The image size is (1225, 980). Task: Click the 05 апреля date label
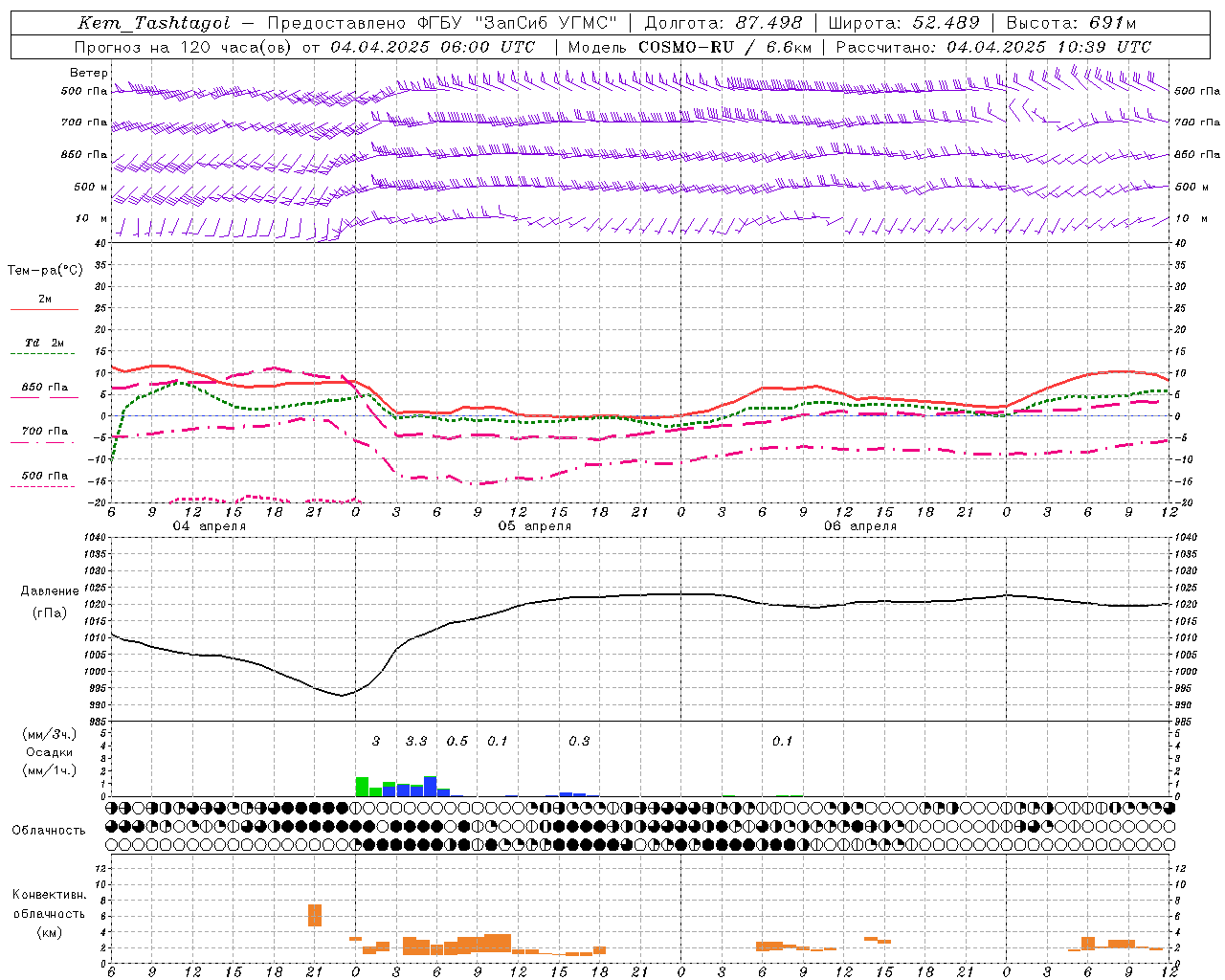pos(534,526)
